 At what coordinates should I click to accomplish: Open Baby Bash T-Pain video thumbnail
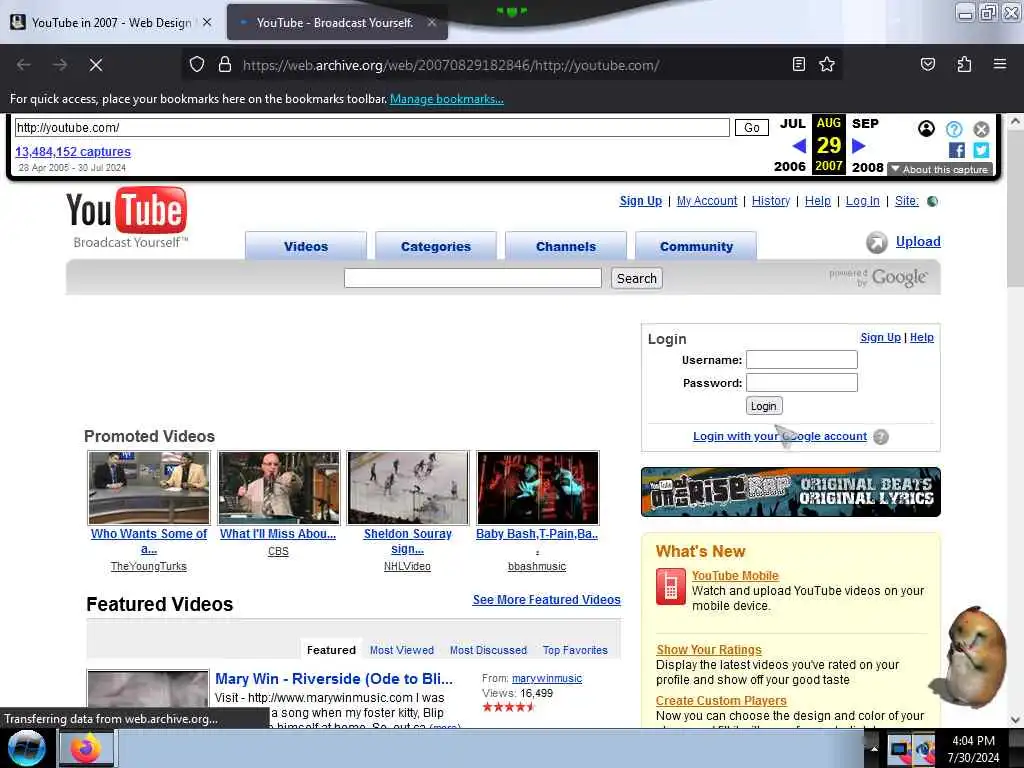537,488
